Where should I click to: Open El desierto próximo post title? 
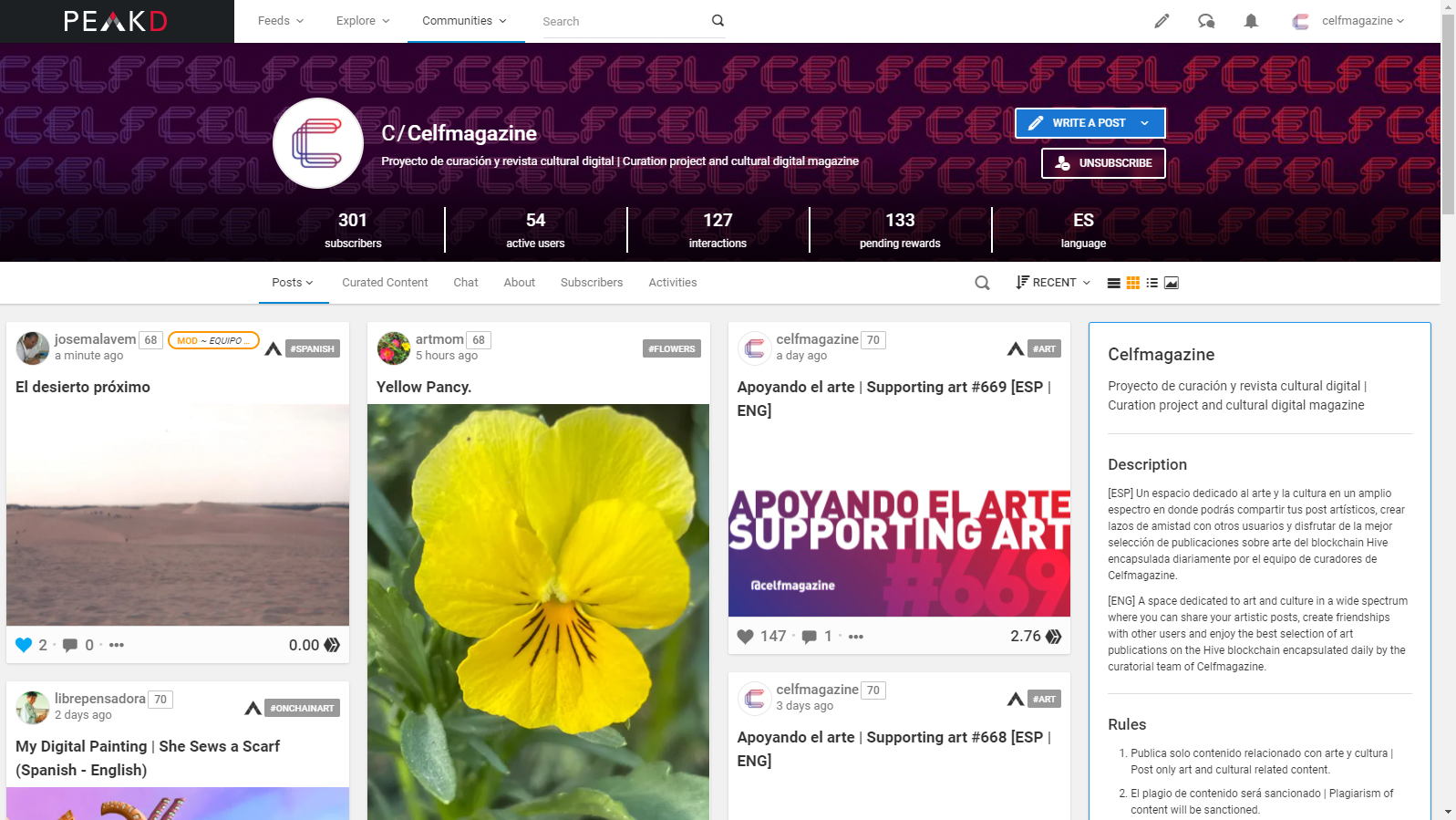[x=83, y=387]
